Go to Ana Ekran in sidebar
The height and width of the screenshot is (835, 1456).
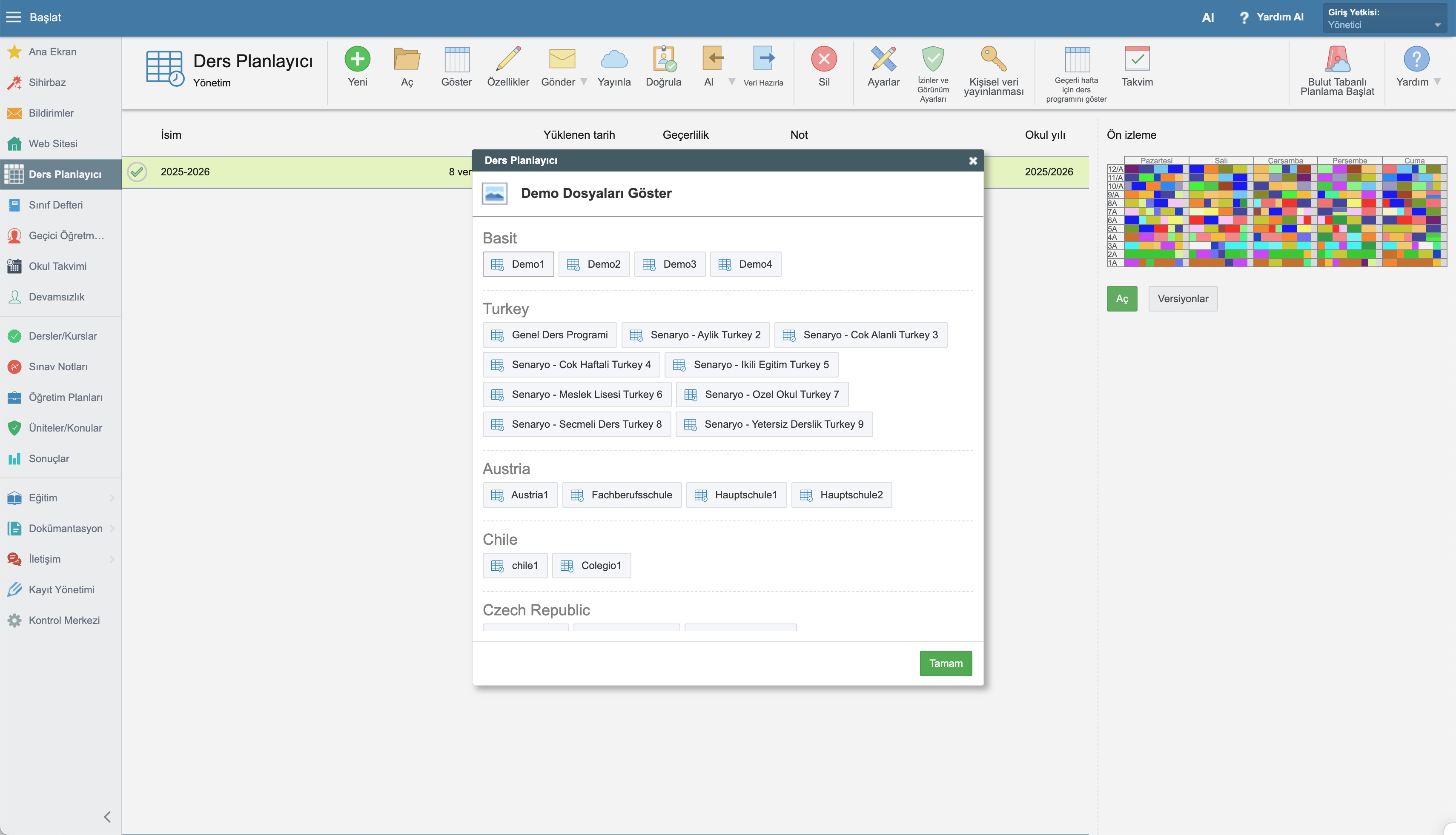[61, 51]
